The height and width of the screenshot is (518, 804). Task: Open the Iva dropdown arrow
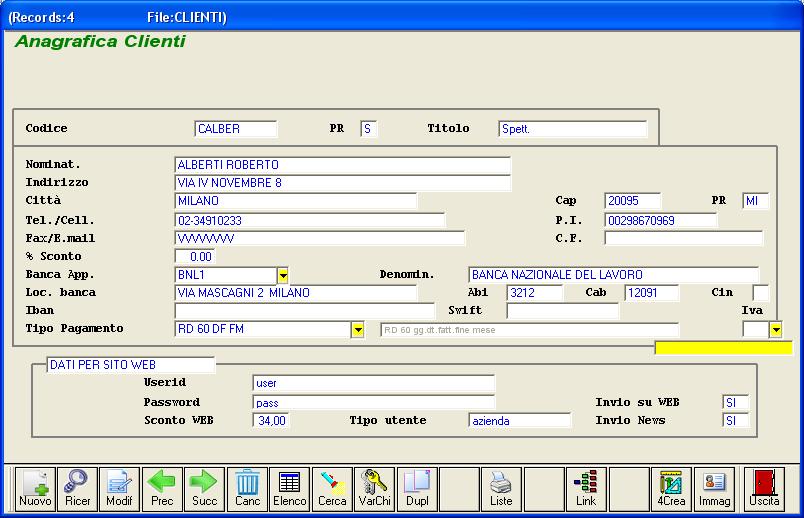point(775,329)
